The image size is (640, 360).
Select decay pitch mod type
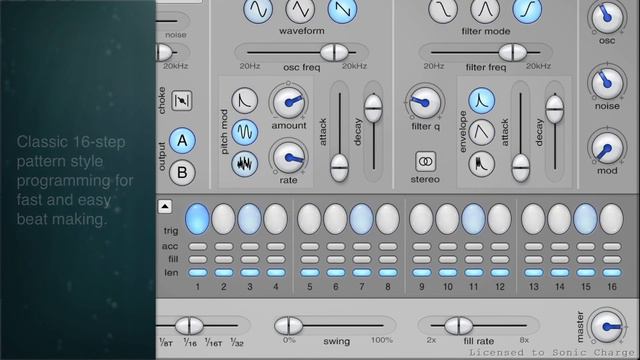[244, 100]
